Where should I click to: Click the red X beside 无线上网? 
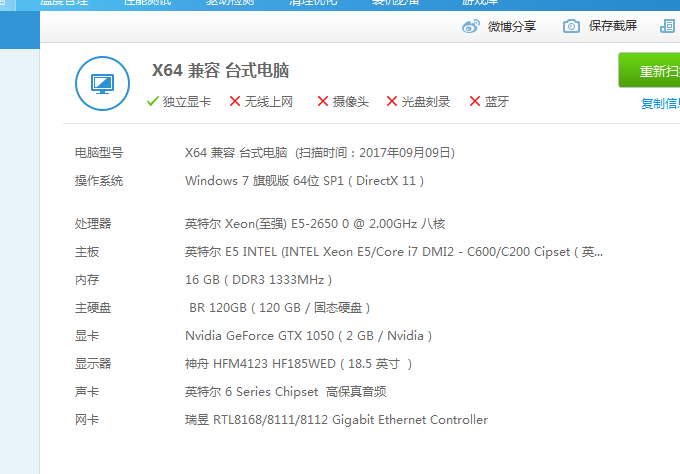point(235,101)
